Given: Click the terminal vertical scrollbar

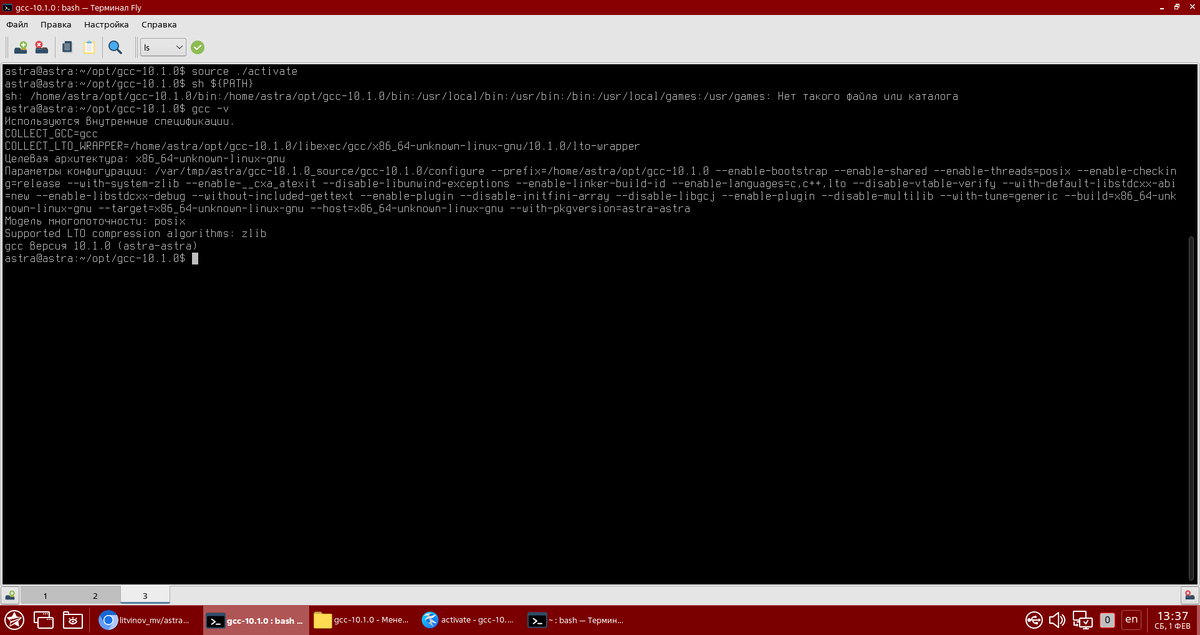Looking at the screenshot, I should [x=1191, y=407].
